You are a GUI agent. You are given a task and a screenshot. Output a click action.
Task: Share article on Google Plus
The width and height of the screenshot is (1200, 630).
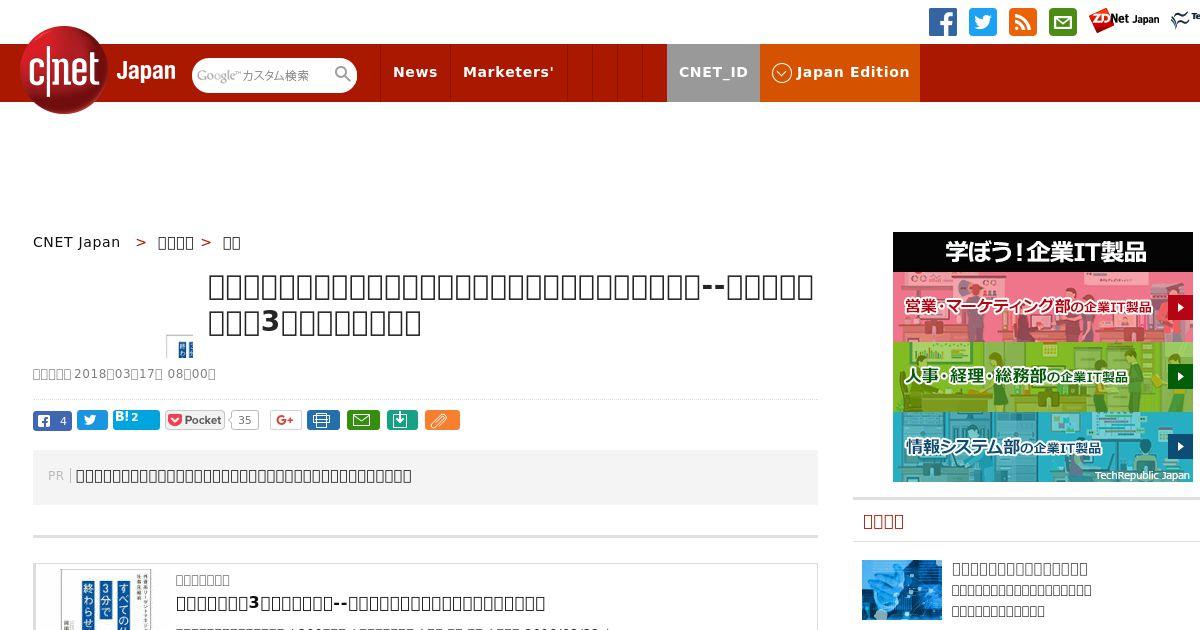(285, 420)
